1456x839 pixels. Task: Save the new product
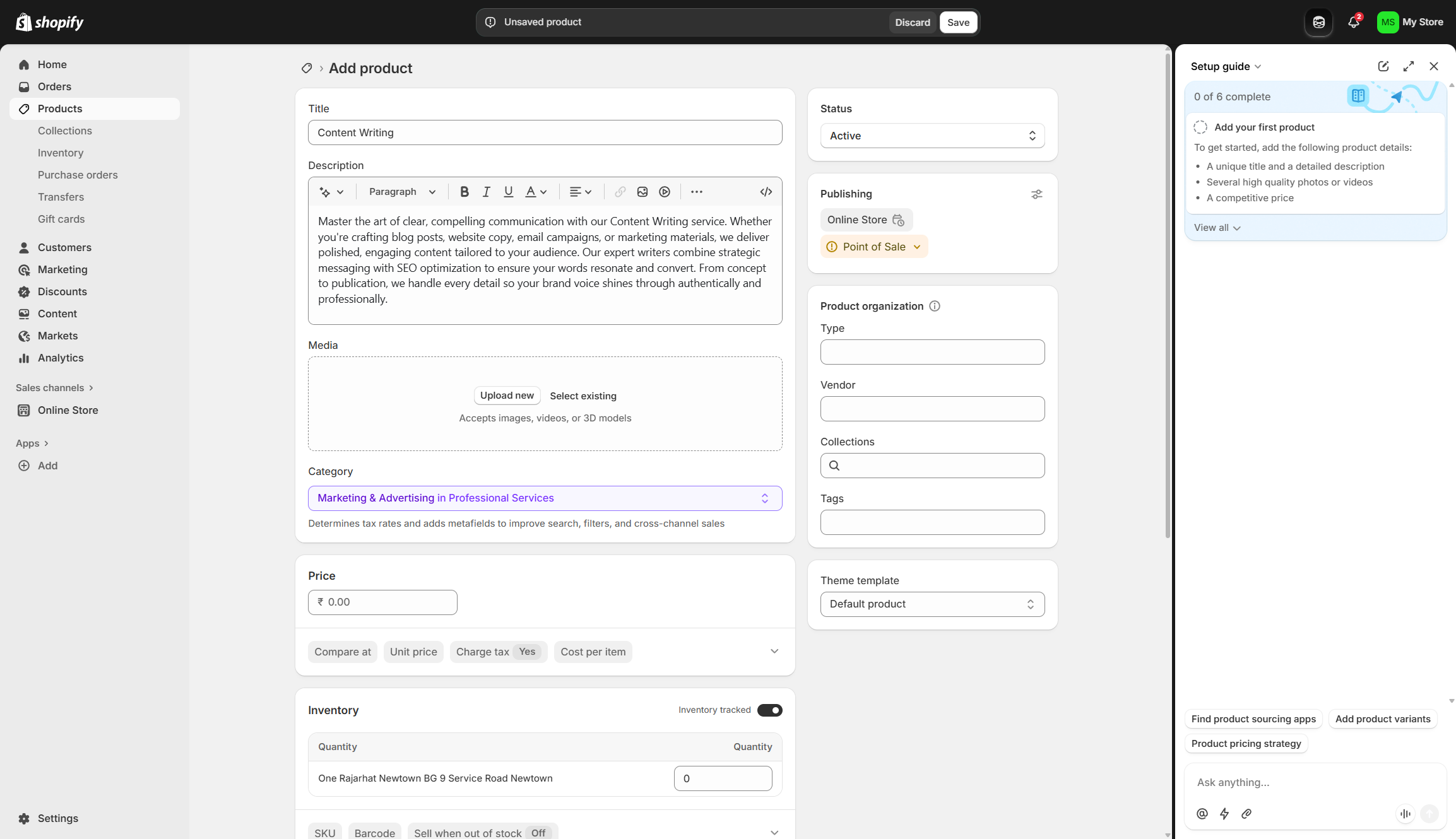(x=958, y=22)
